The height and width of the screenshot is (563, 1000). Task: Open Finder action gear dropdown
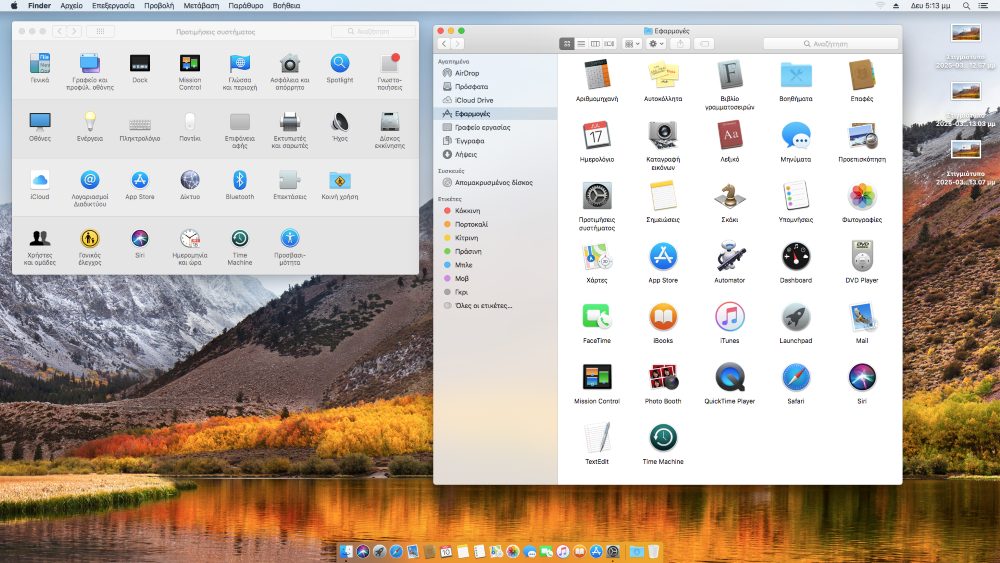(656, 44)
